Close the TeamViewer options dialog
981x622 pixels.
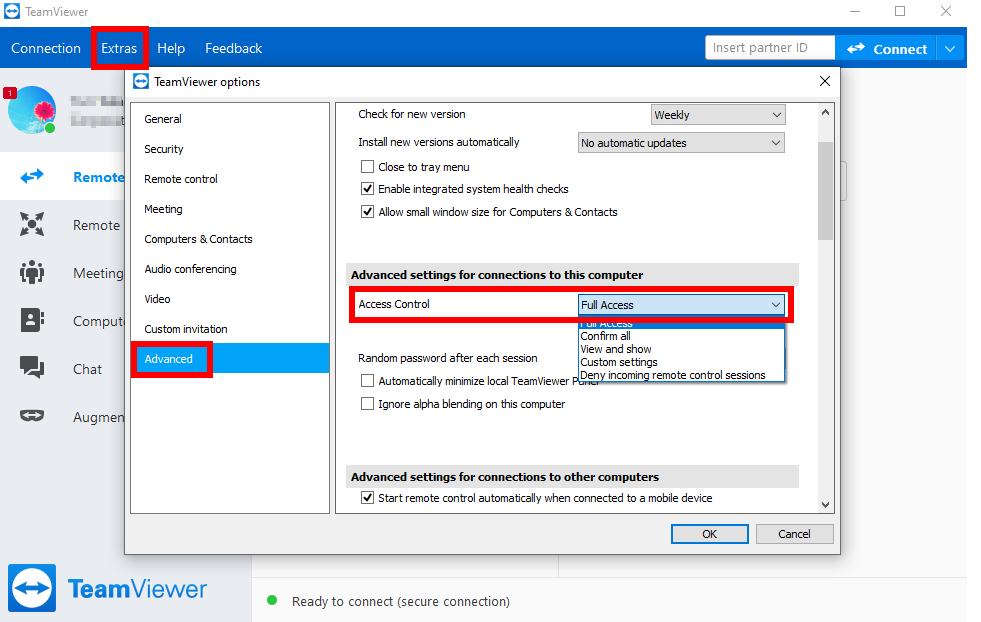click(825, 81)
